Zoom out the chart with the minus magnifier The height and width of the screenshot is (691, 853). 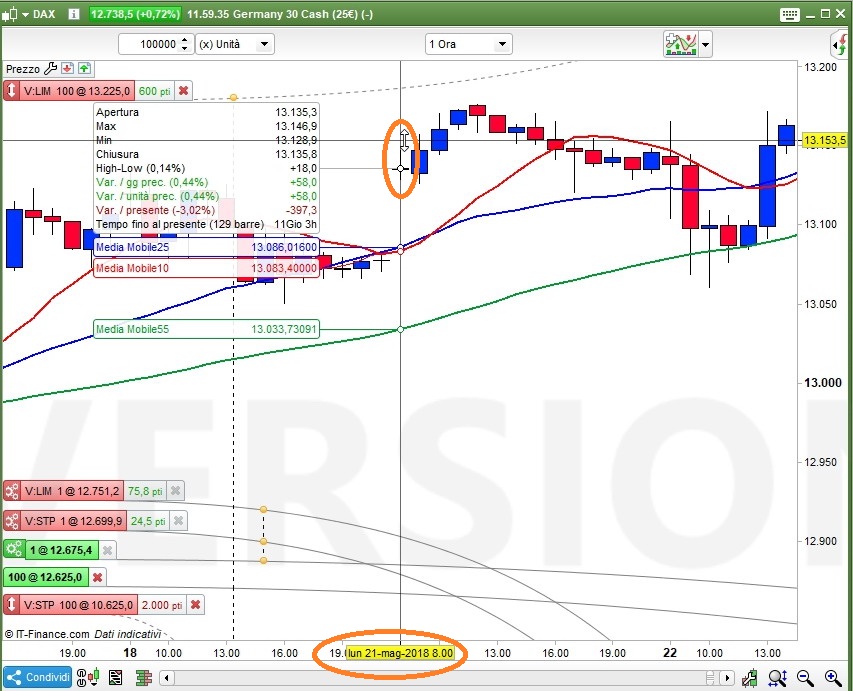pos(805,678)
